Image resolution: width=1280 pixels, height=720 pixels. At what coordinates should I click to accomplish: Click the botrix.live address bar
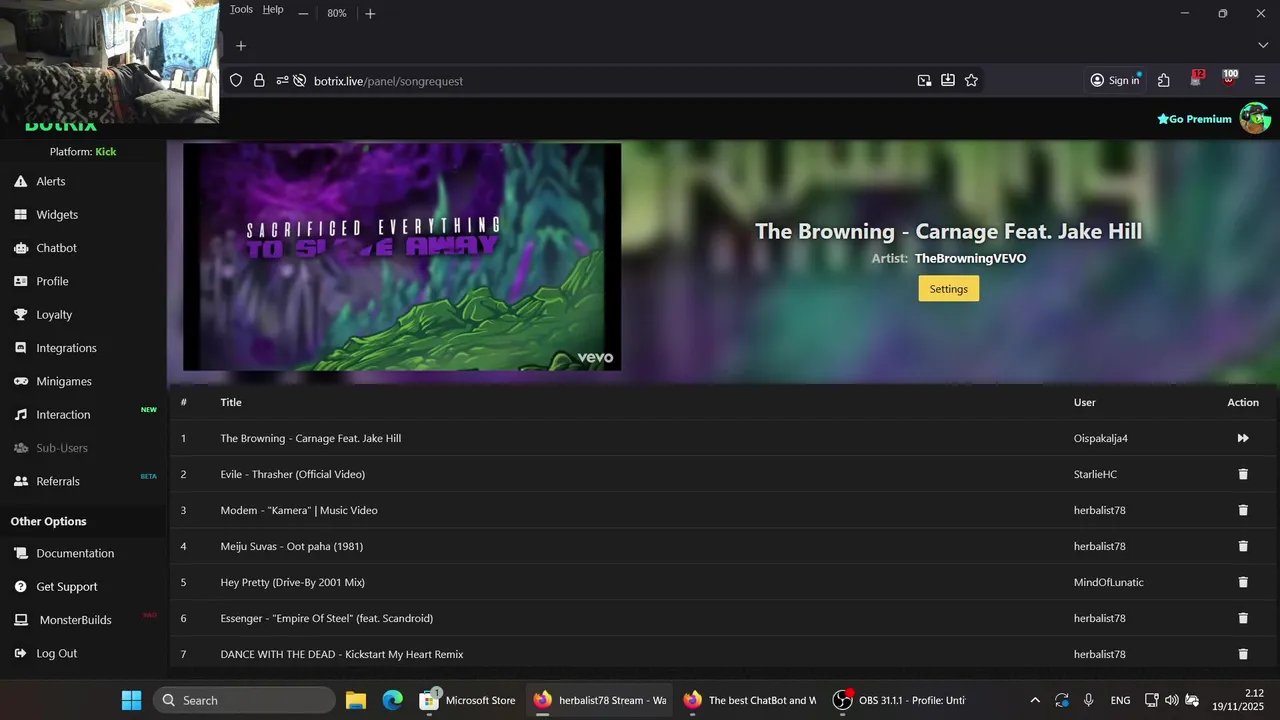[x=389, y=81]
